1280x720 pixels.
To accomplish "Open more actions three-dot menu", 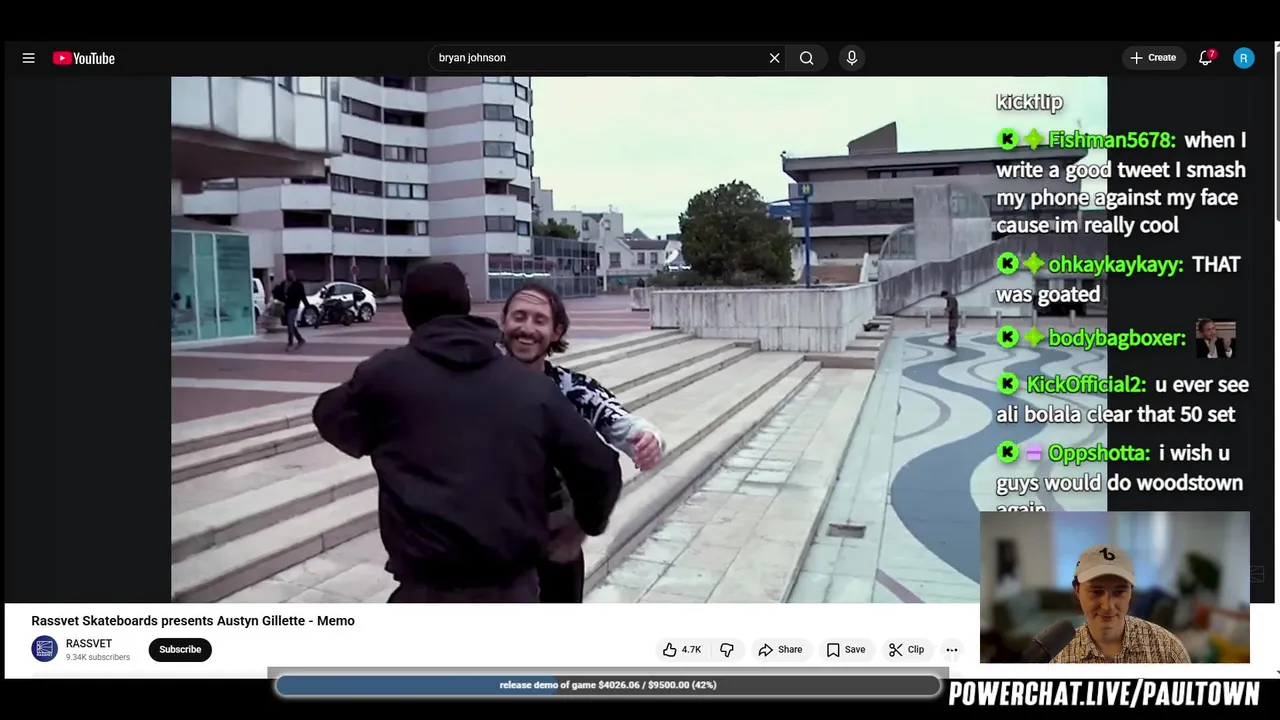I will point(952,650).
